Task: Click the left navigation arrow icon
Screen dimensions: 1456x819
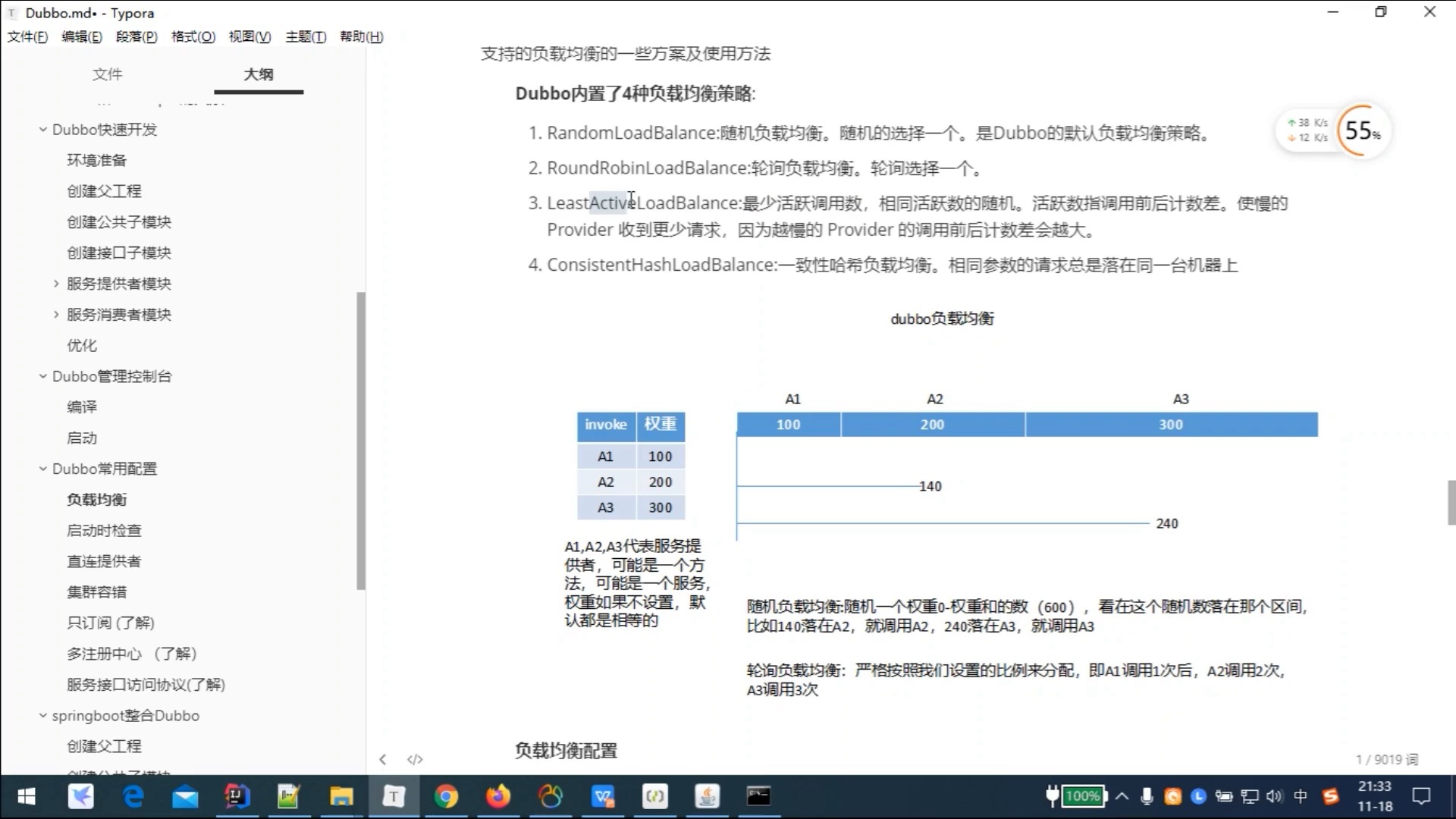Action: (x=383, y=758)
